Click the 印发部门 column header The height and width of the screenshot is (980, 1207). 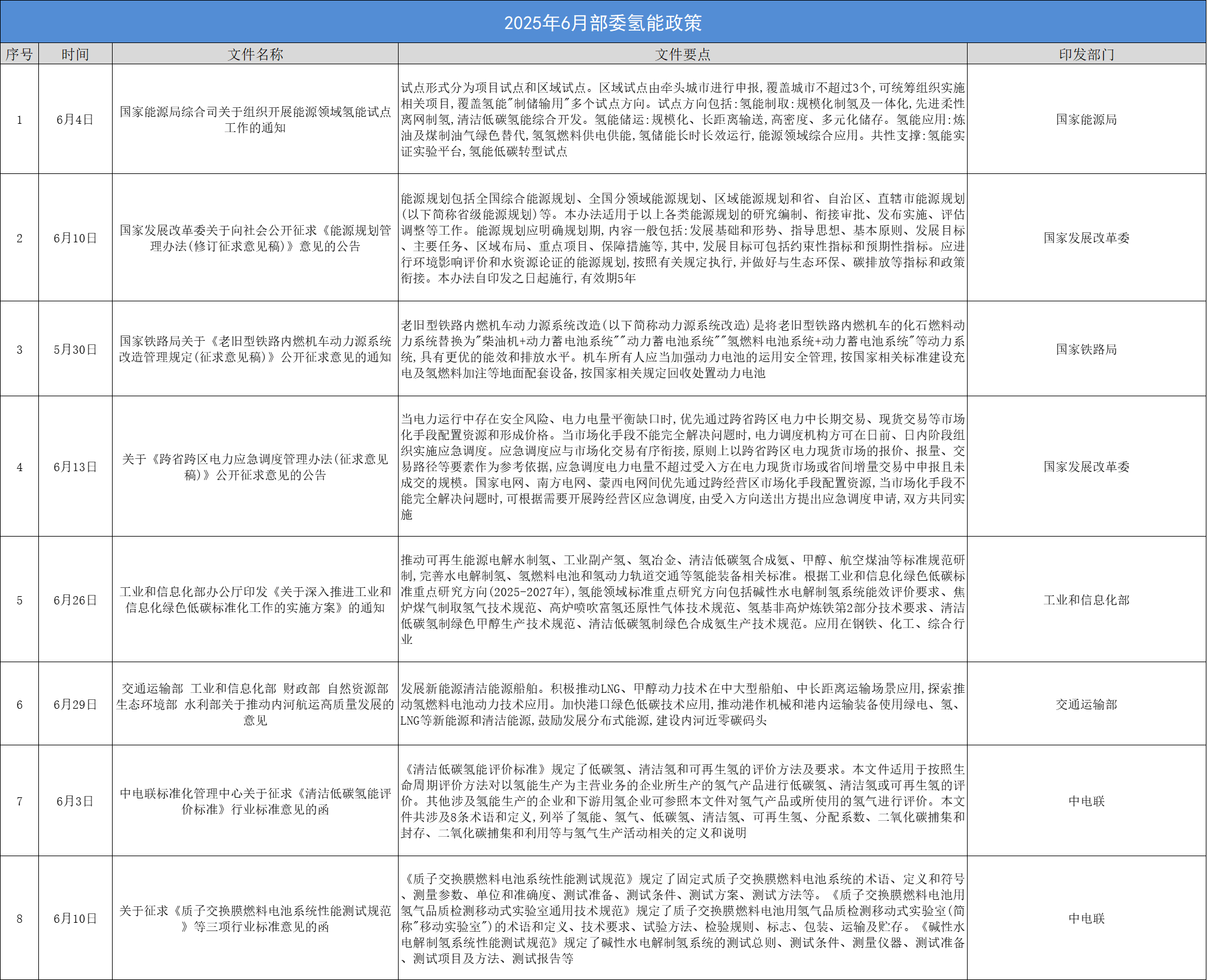1086,54
